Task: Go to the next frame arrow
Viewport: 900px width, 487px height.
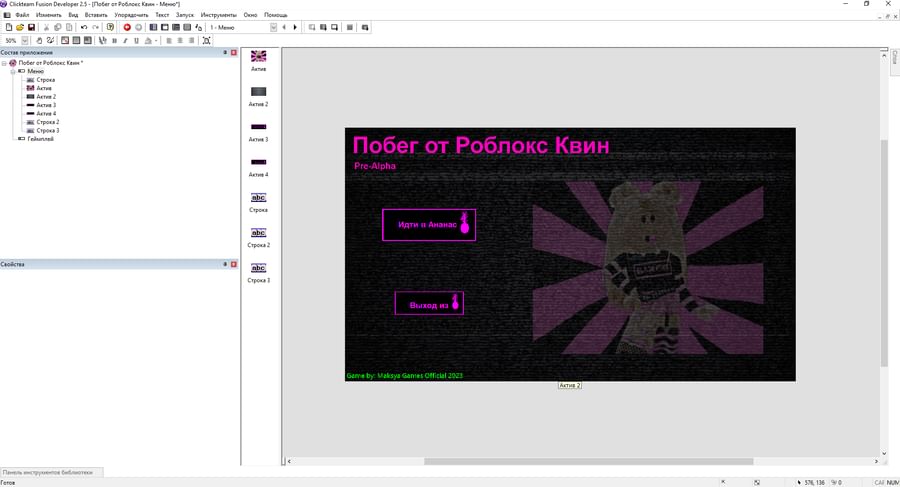Action: pos(295,27)
